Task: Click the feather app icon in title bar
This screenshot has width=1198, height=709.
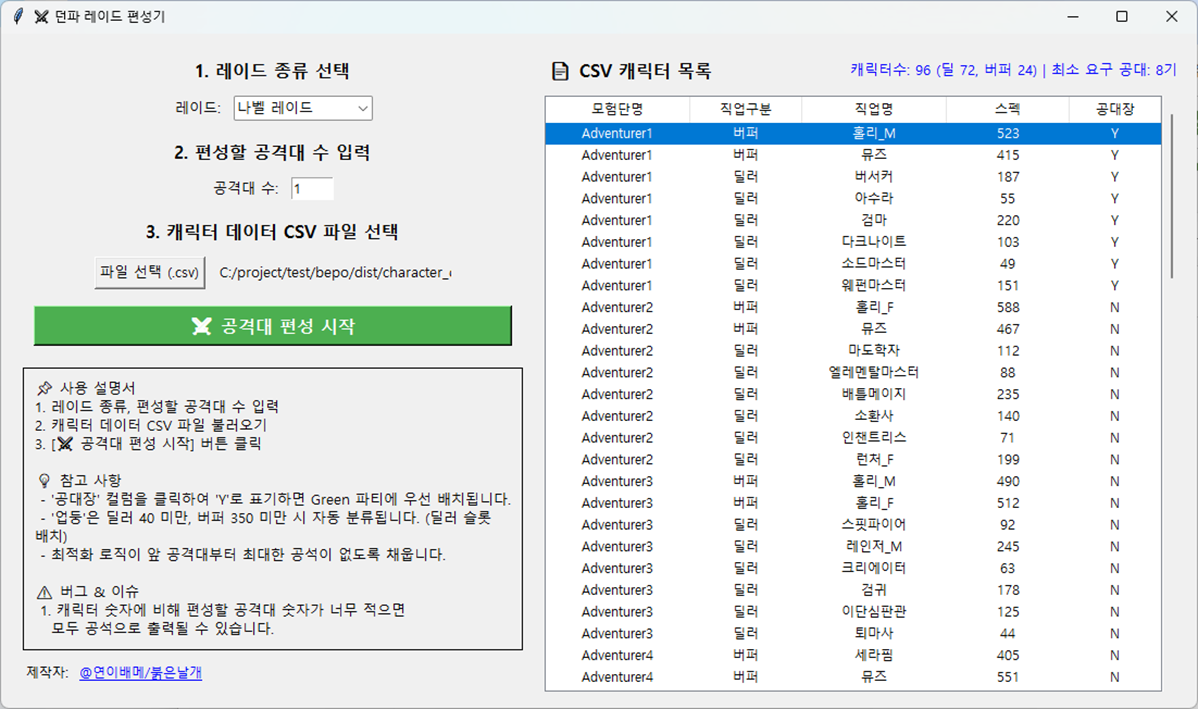Action: [x=17, y=16]
